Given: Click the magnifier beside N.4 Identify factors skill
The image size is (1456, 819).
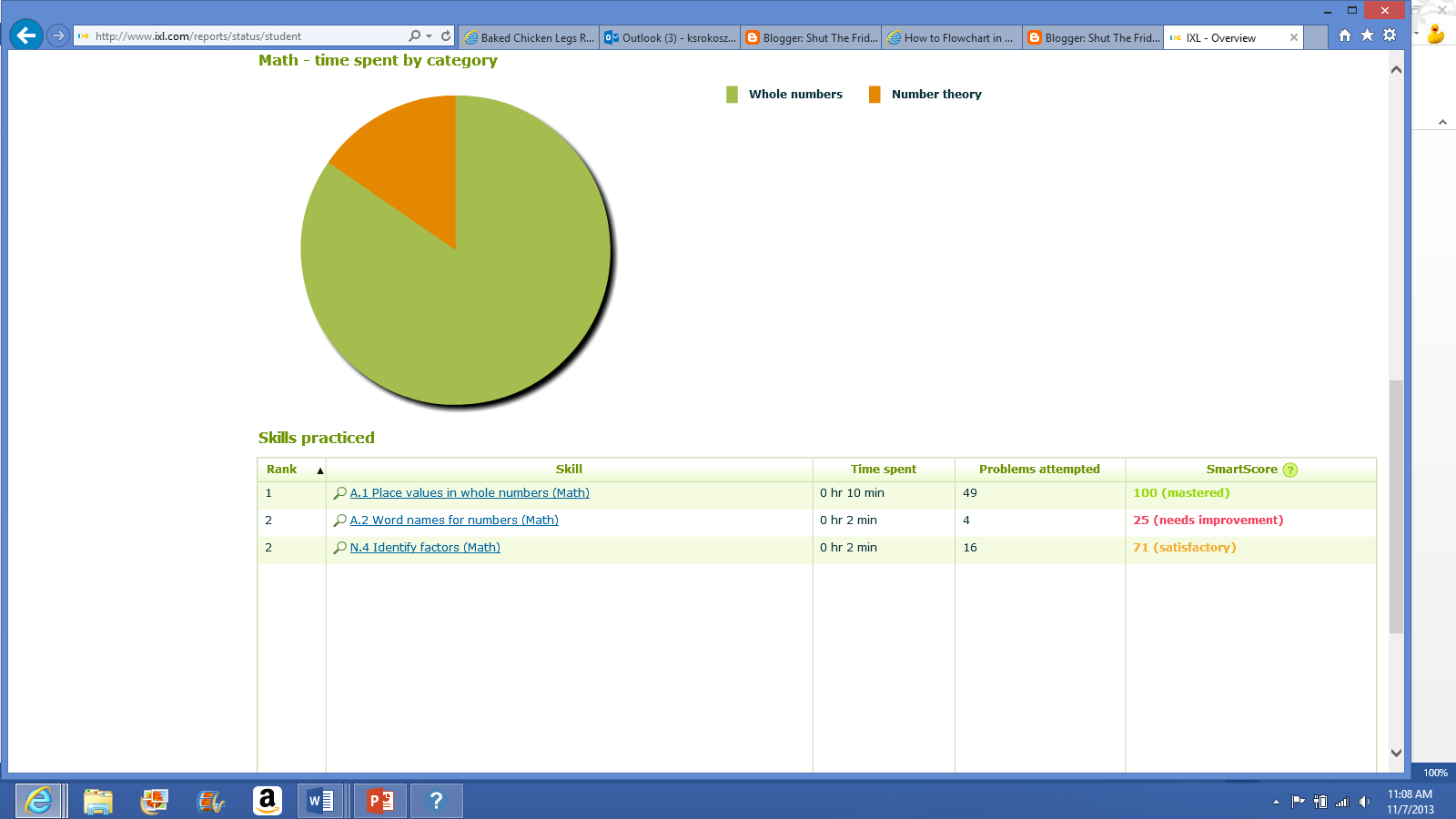Looking at the screenshot, I should (340, 547).
